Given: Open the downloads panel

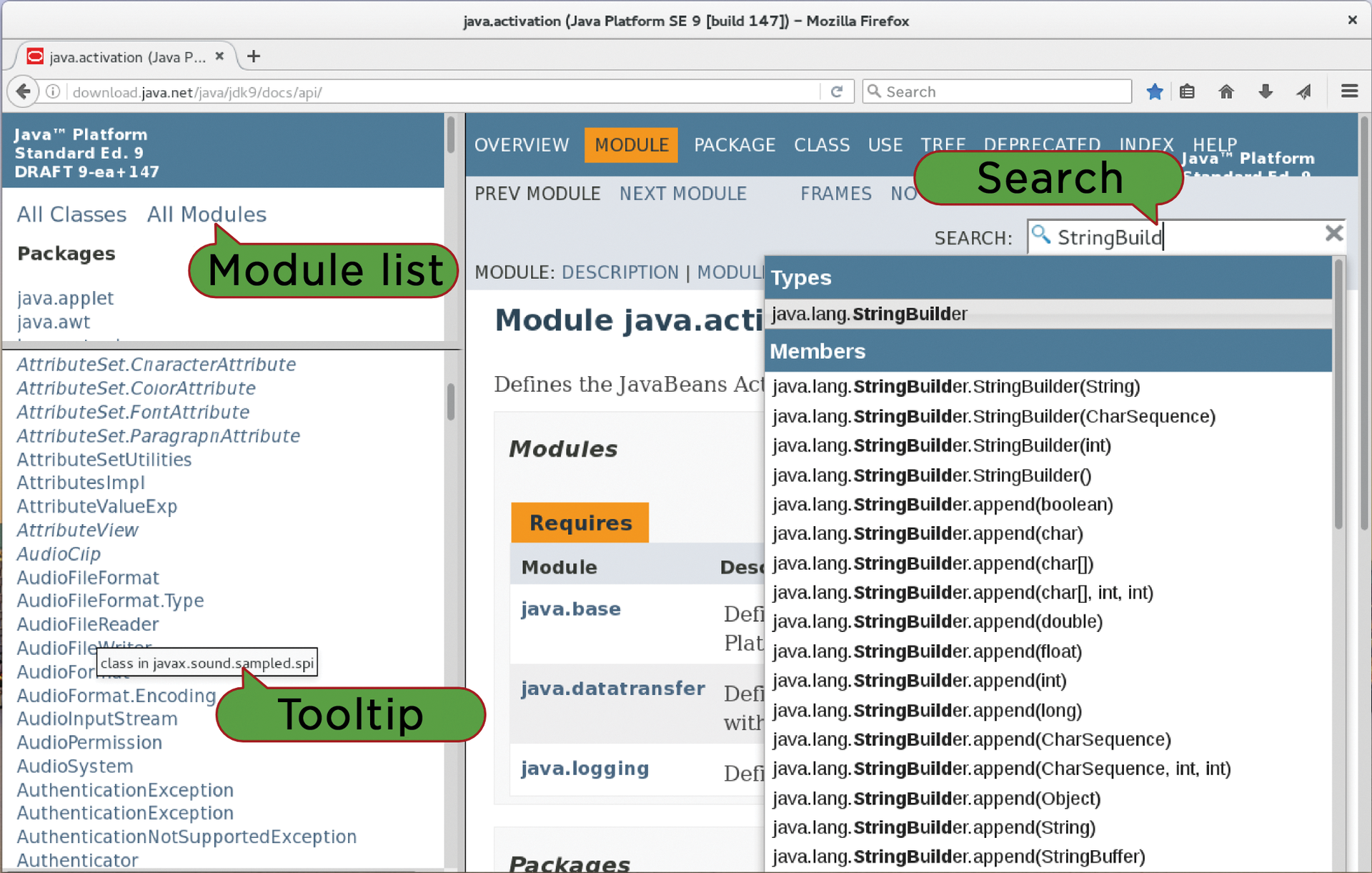Looking at the screenshot, I should point(1265,92).
